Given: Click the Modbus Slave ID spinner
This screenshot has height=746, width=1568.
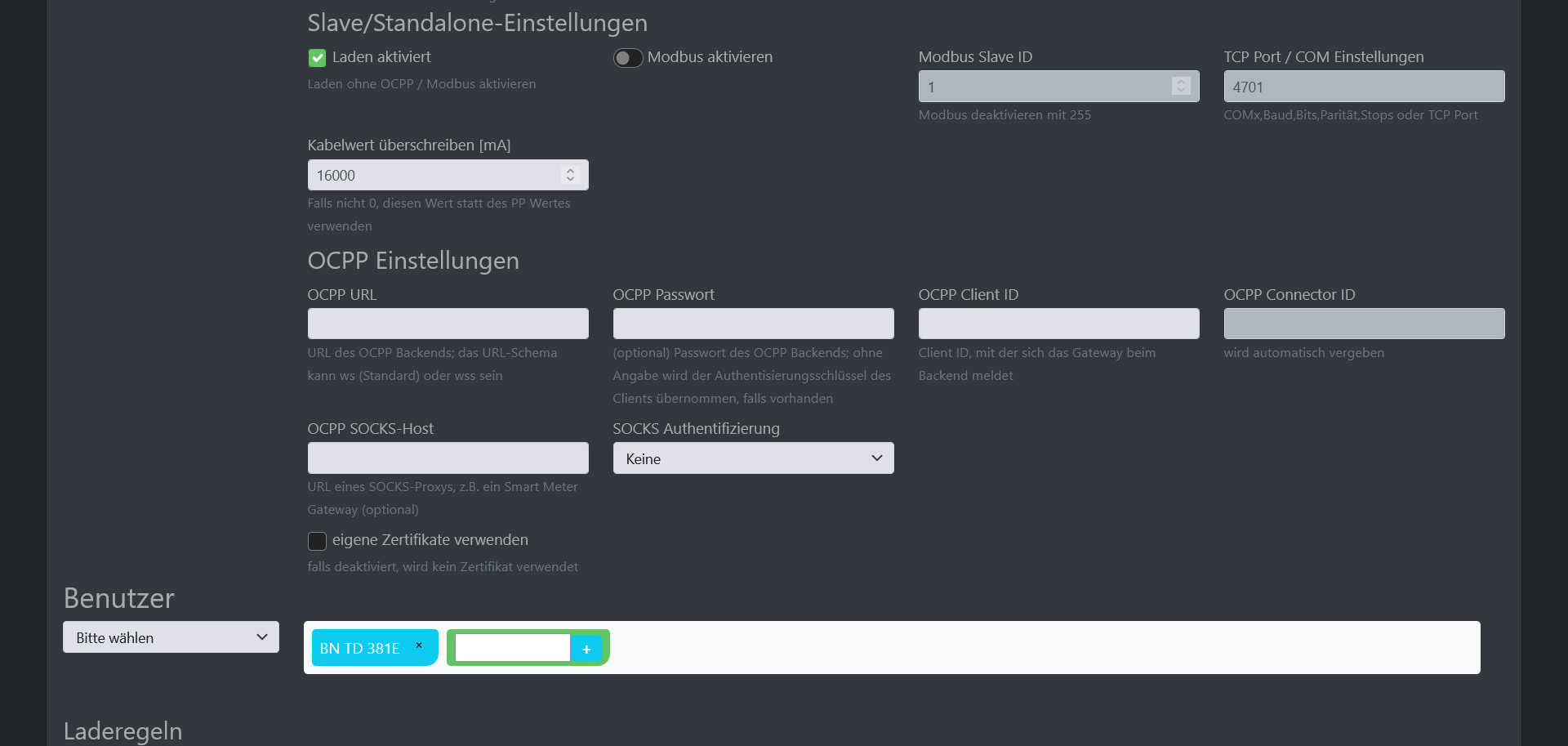Looking at the screenshot, I should (1180, 86).
